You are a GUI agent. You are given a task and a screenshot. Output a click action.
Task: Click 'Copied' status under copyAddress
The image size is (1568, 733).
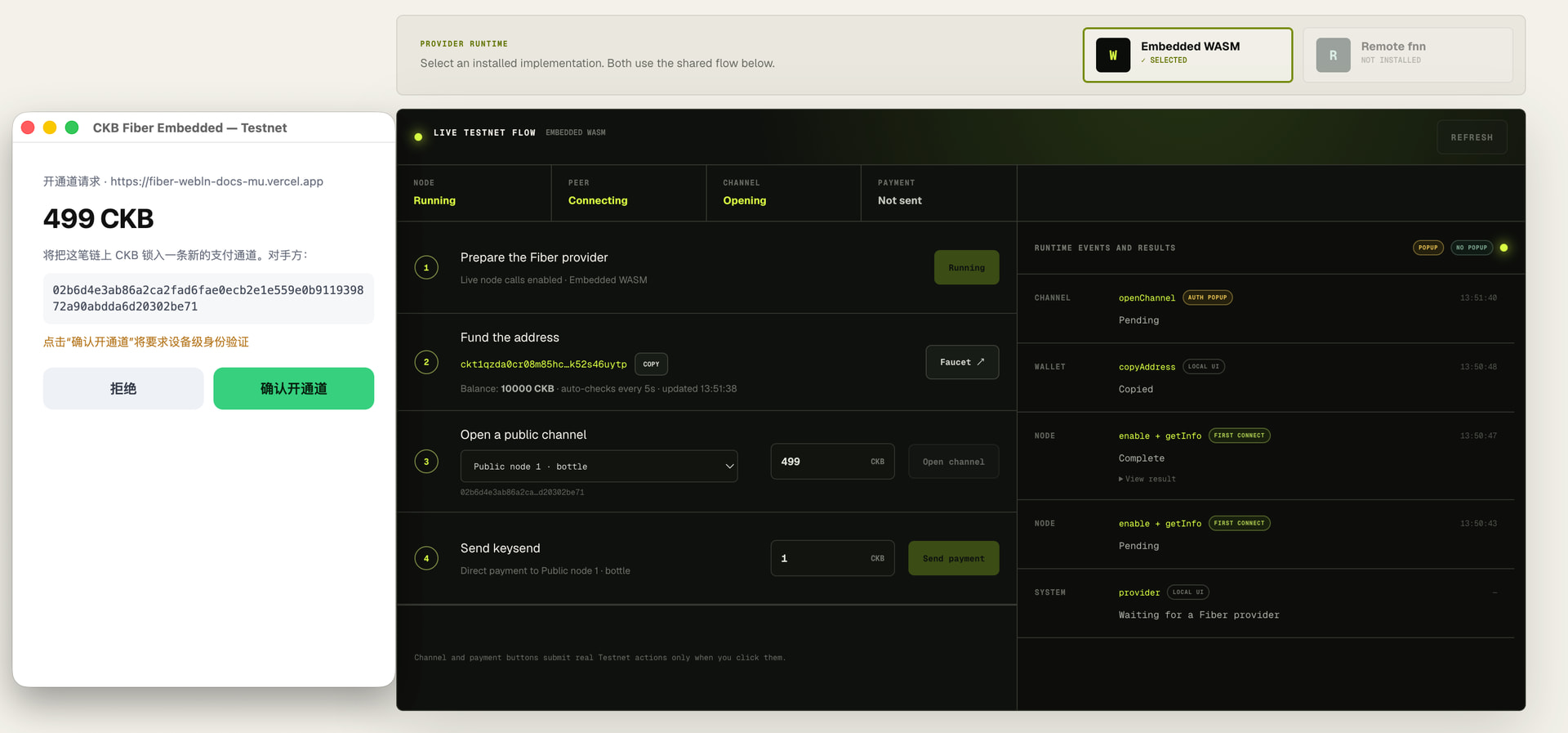[1136, 390]
